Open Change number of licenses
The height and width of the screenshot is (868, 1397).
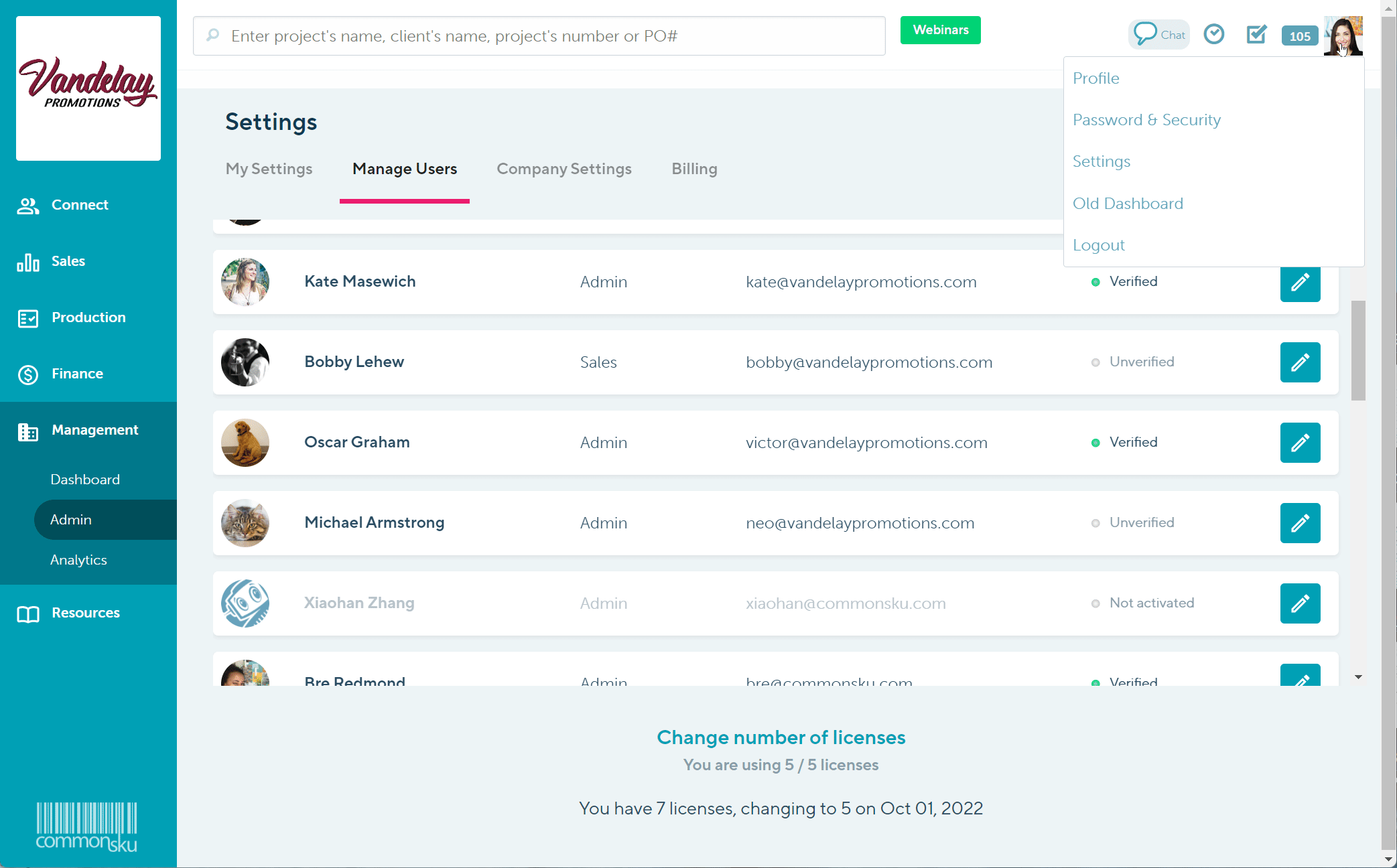pyautogui.click(x=781, y=737)
